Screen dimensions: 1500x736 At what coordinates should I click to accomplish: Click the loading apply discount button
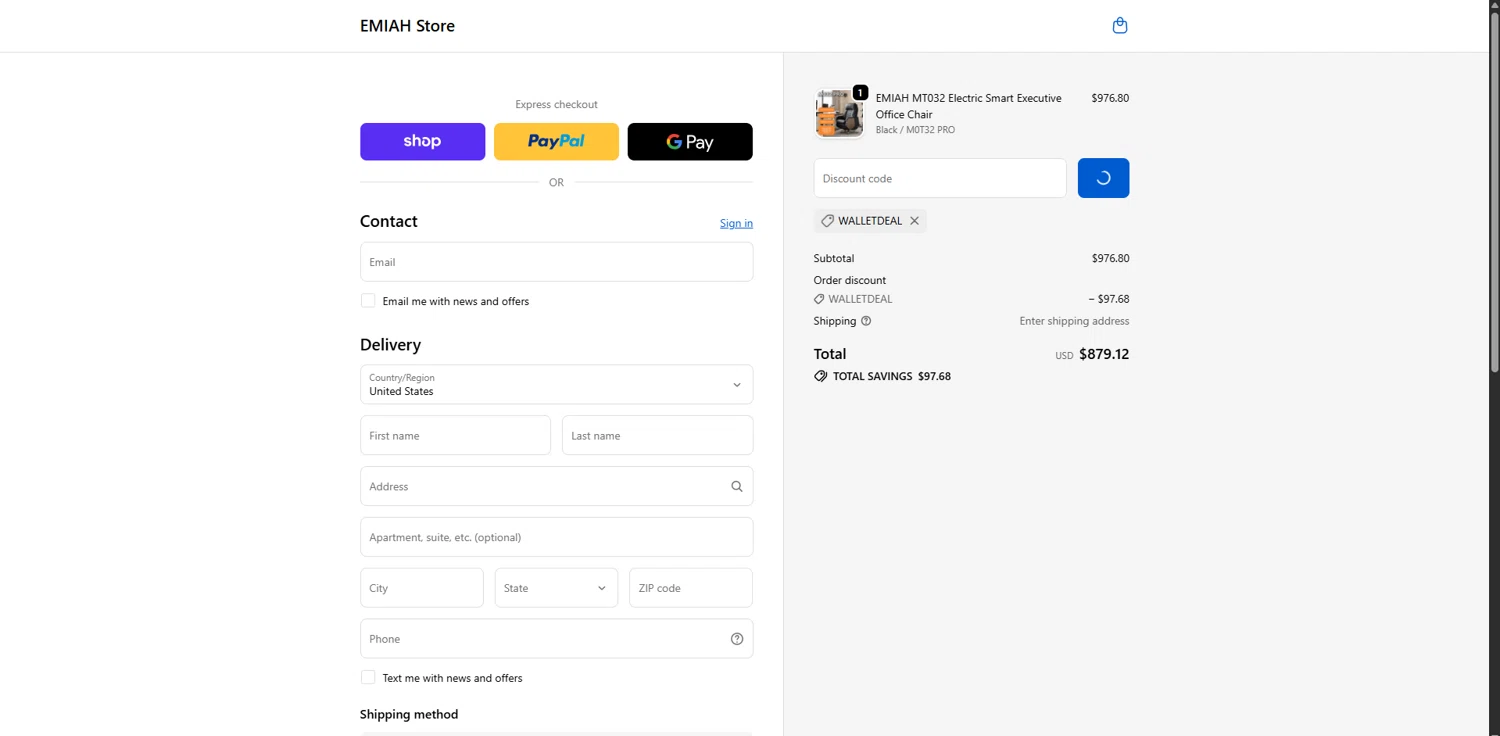(1103, 178)
